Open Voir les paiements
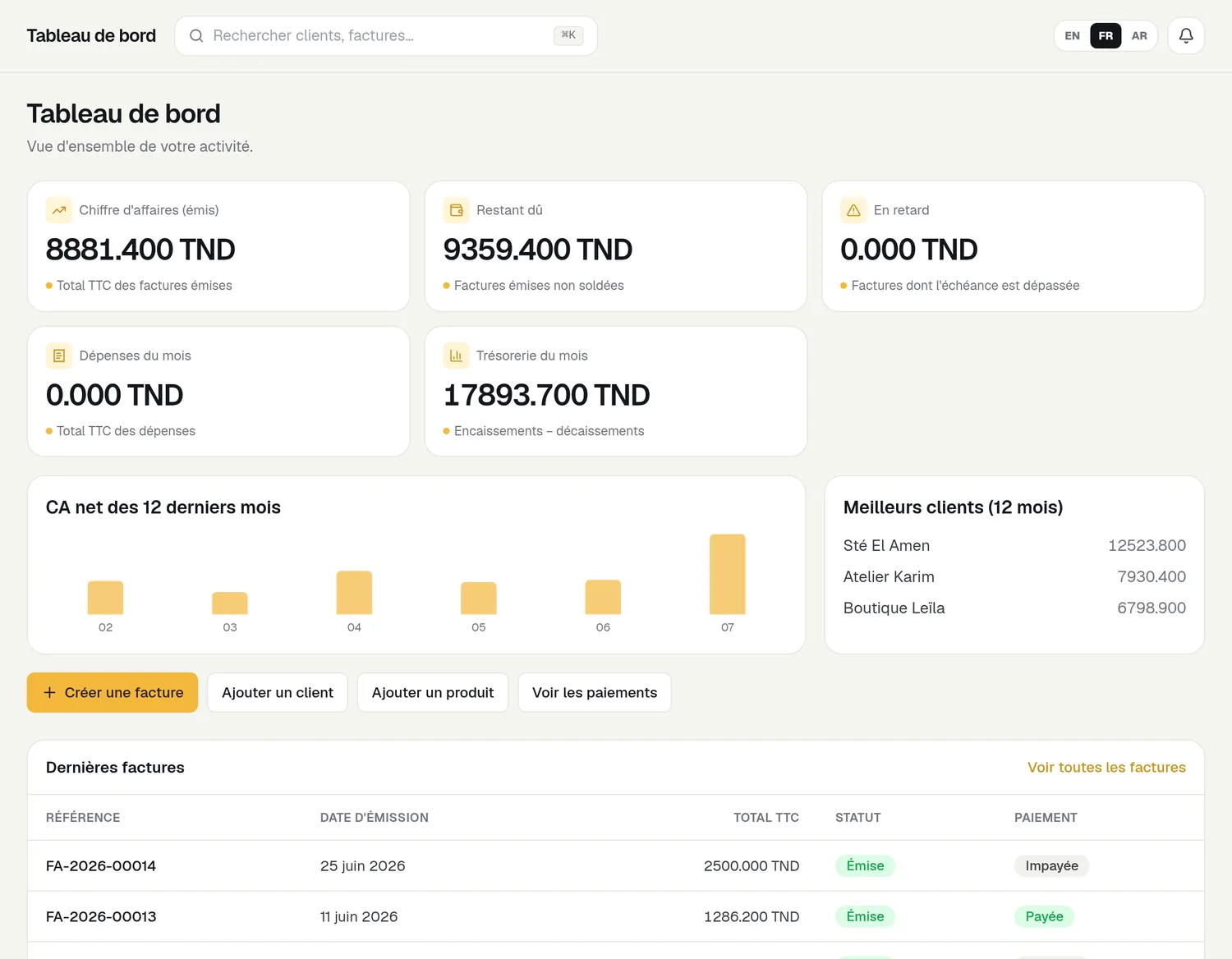 coord(595,693)
